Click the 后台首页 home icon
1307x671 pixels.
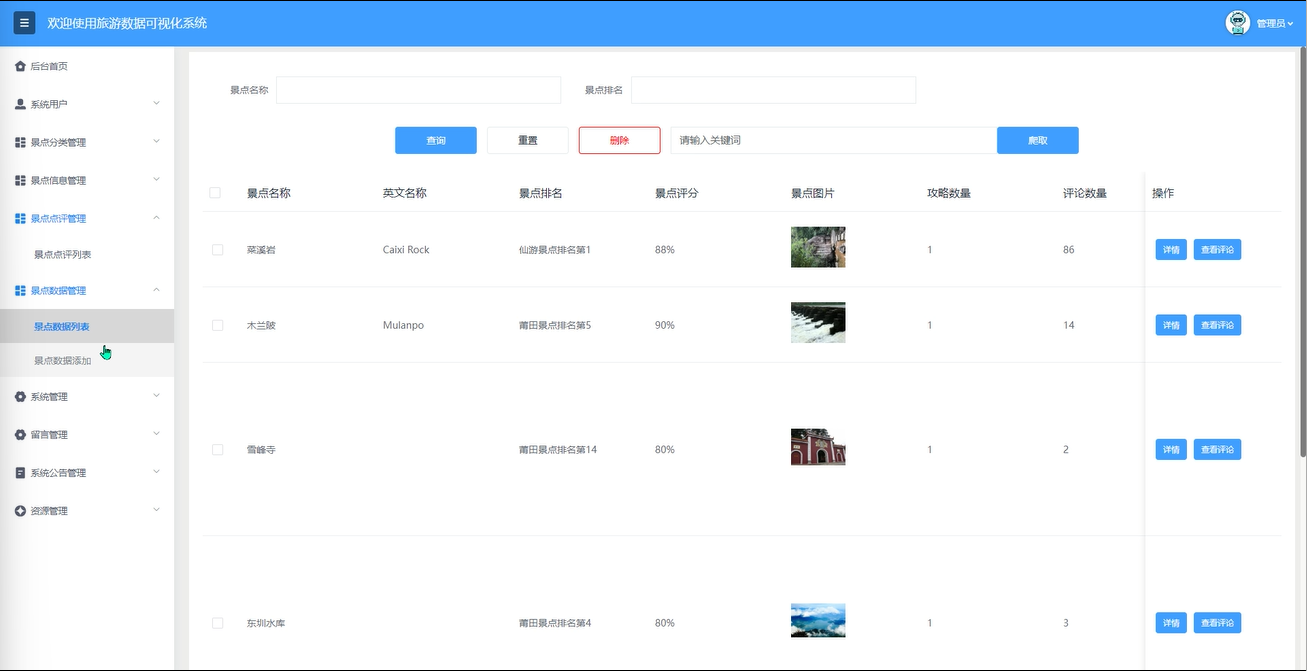click(20, 66)
